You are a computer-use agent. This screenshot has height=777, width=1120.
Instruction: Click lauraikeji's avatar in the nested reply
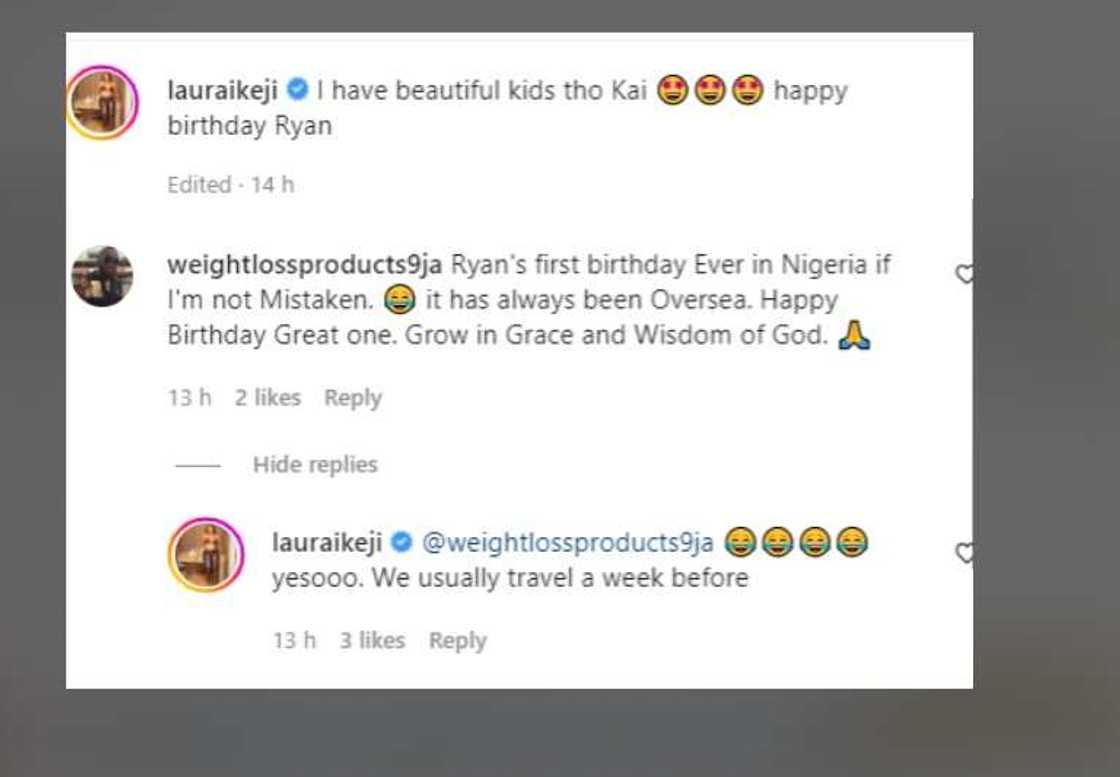(205, 555)
